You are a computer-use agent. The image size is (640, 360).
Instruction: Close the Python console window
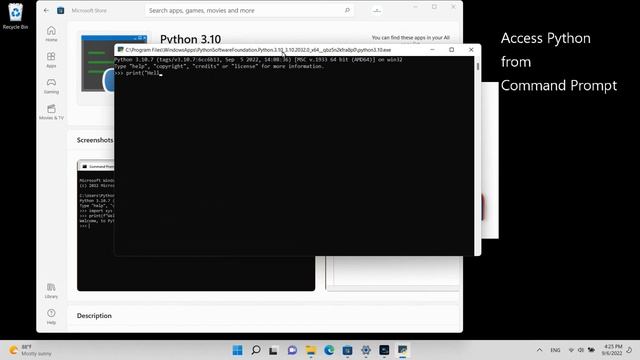(x=471, y=49)
